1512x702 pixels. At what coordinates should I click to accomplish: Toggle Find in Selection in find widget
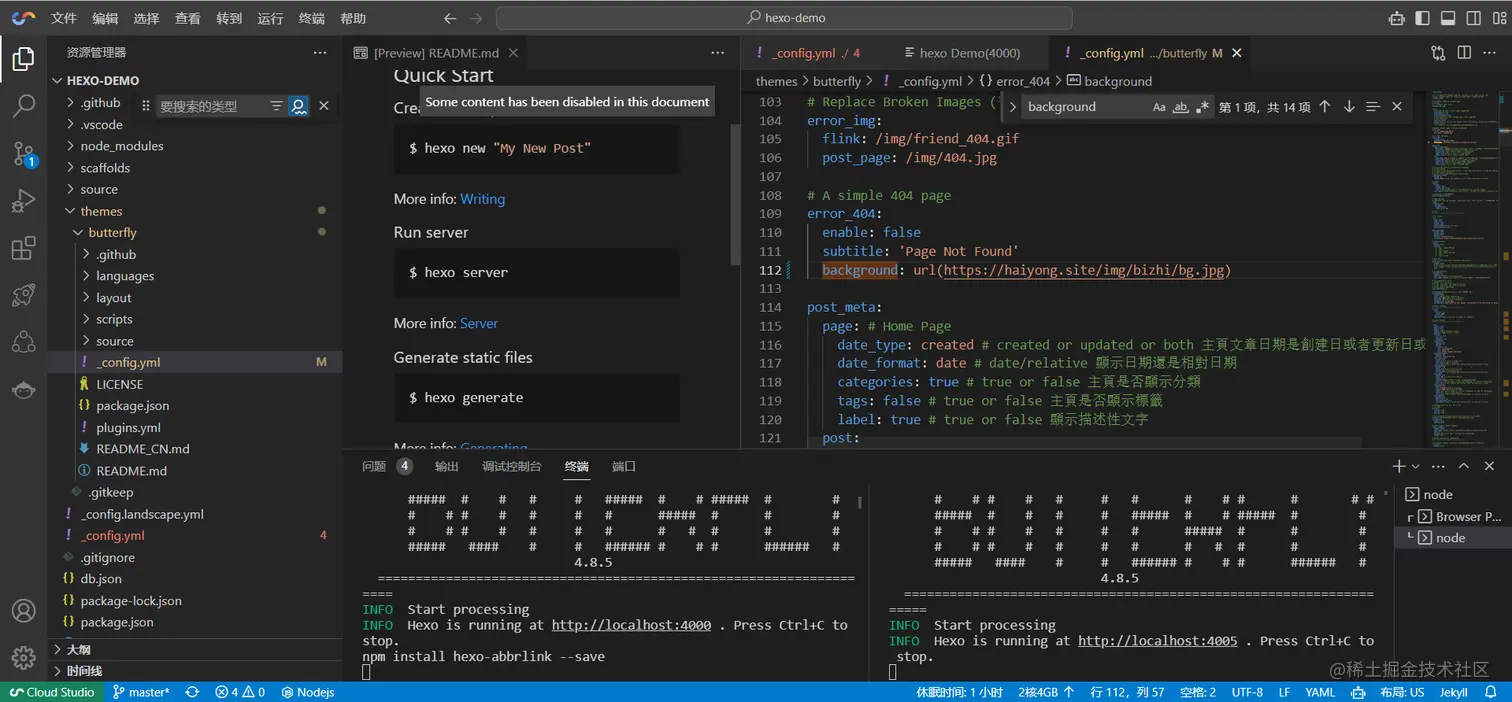(1373, 107)
